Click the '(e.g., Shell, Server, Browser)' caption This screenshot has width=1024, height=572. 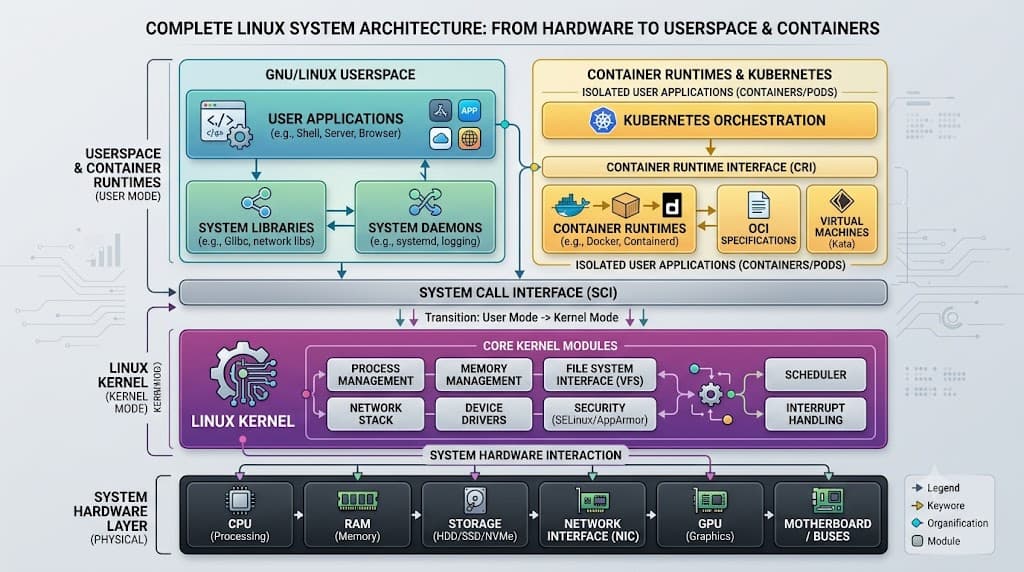pos(336,133)
